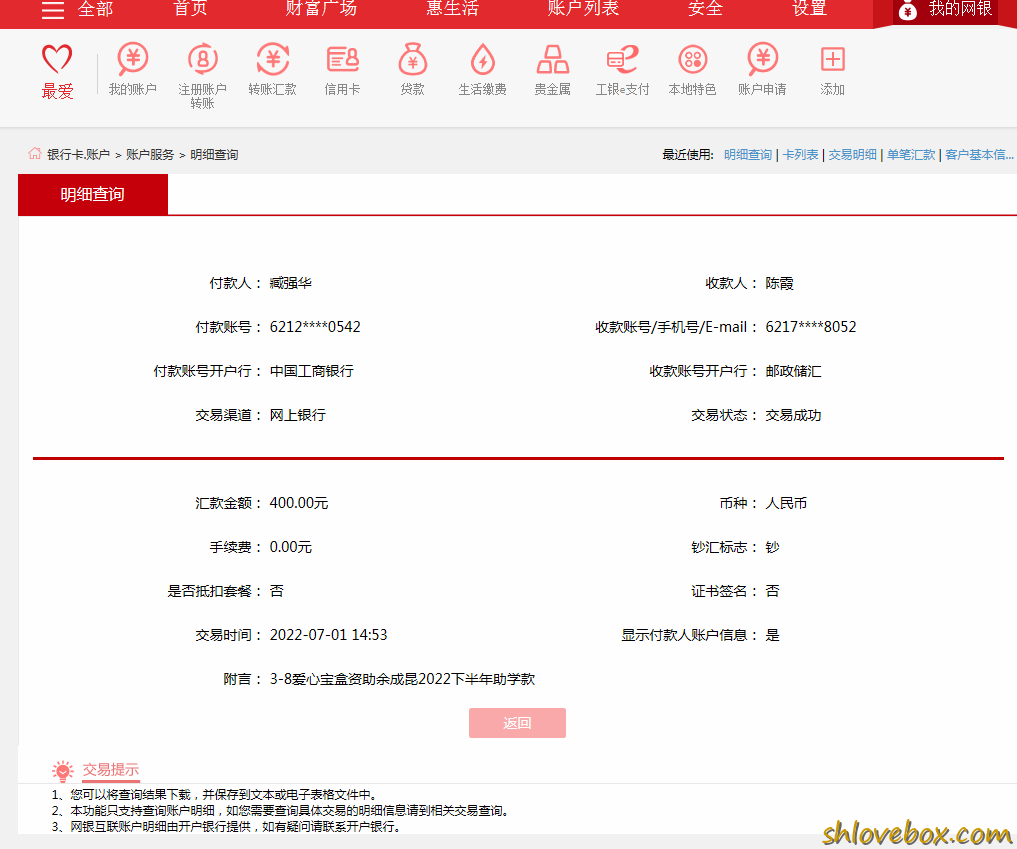The image size is (1017, 849).
Task: Open recent link 交易明细
Action: (852, 154)
